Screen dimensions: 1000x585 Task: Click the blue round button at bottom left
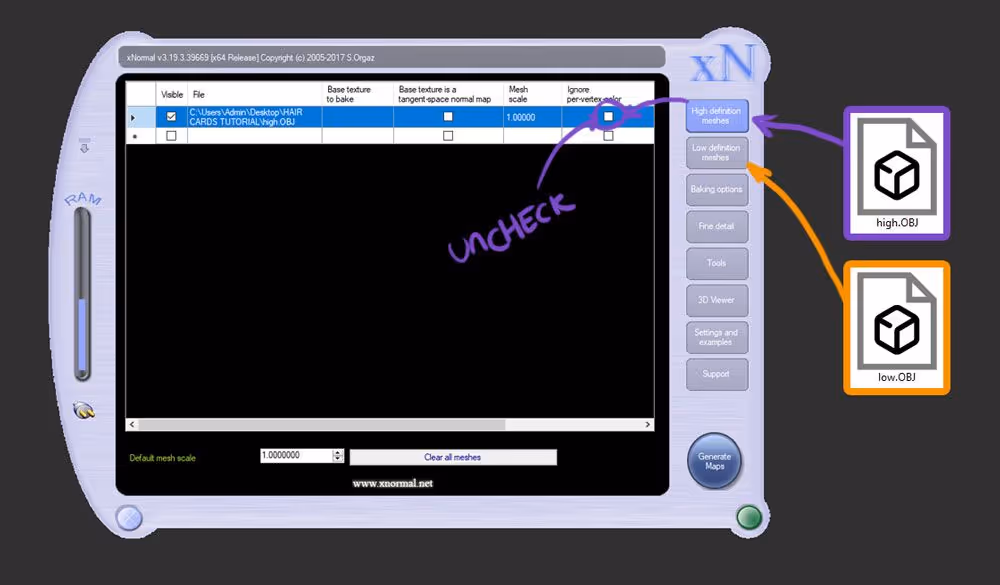tap(129, 518)
